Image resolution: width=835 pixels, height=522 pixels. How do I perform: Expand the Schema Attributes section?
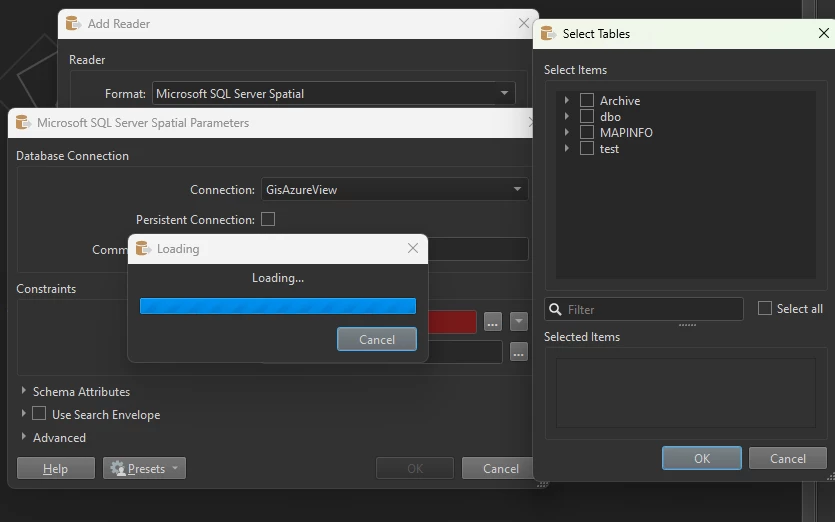(23, 390)
